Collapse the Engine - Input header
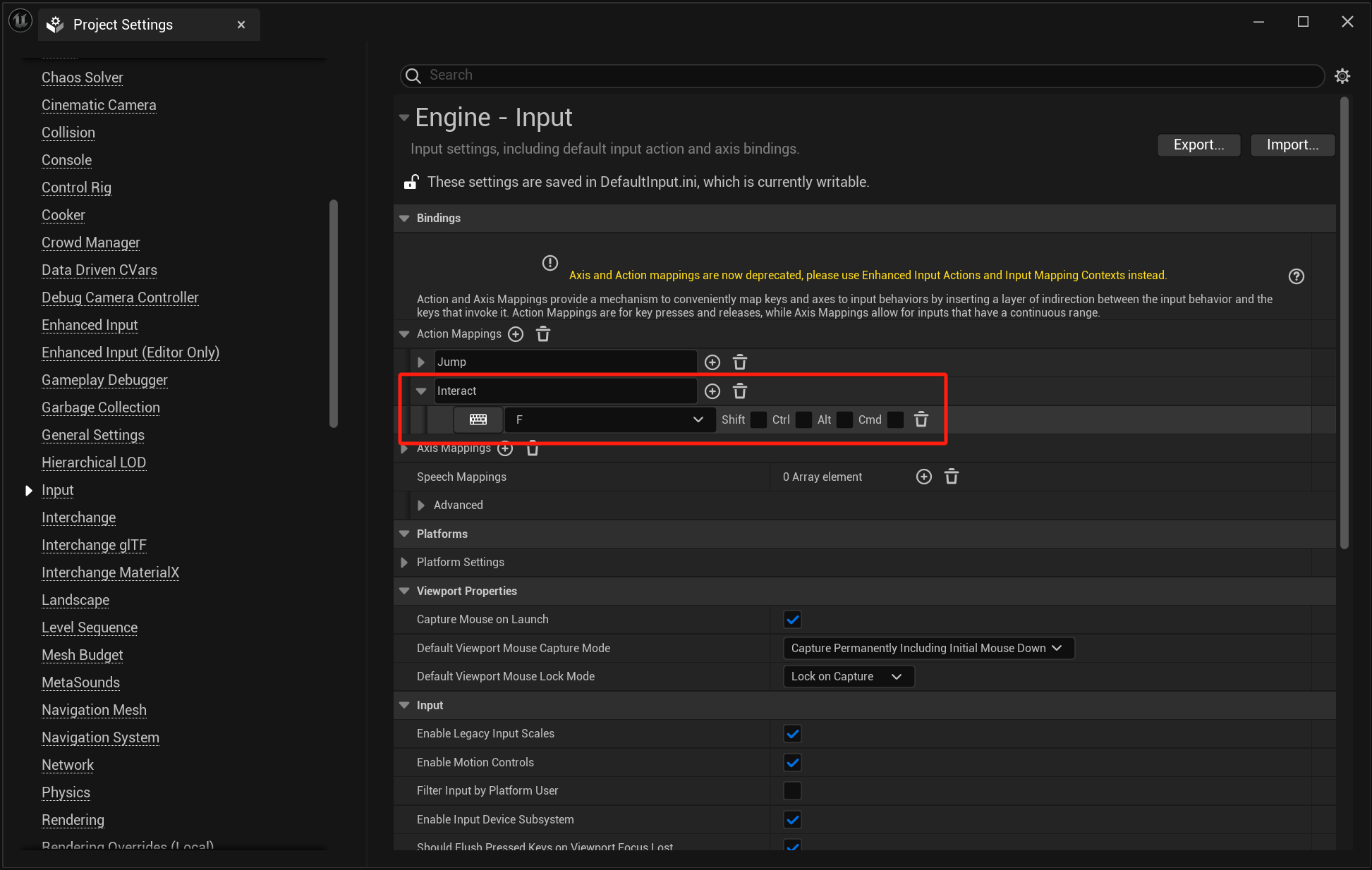Screen dimensions: 1372x870 coord(404,118)
